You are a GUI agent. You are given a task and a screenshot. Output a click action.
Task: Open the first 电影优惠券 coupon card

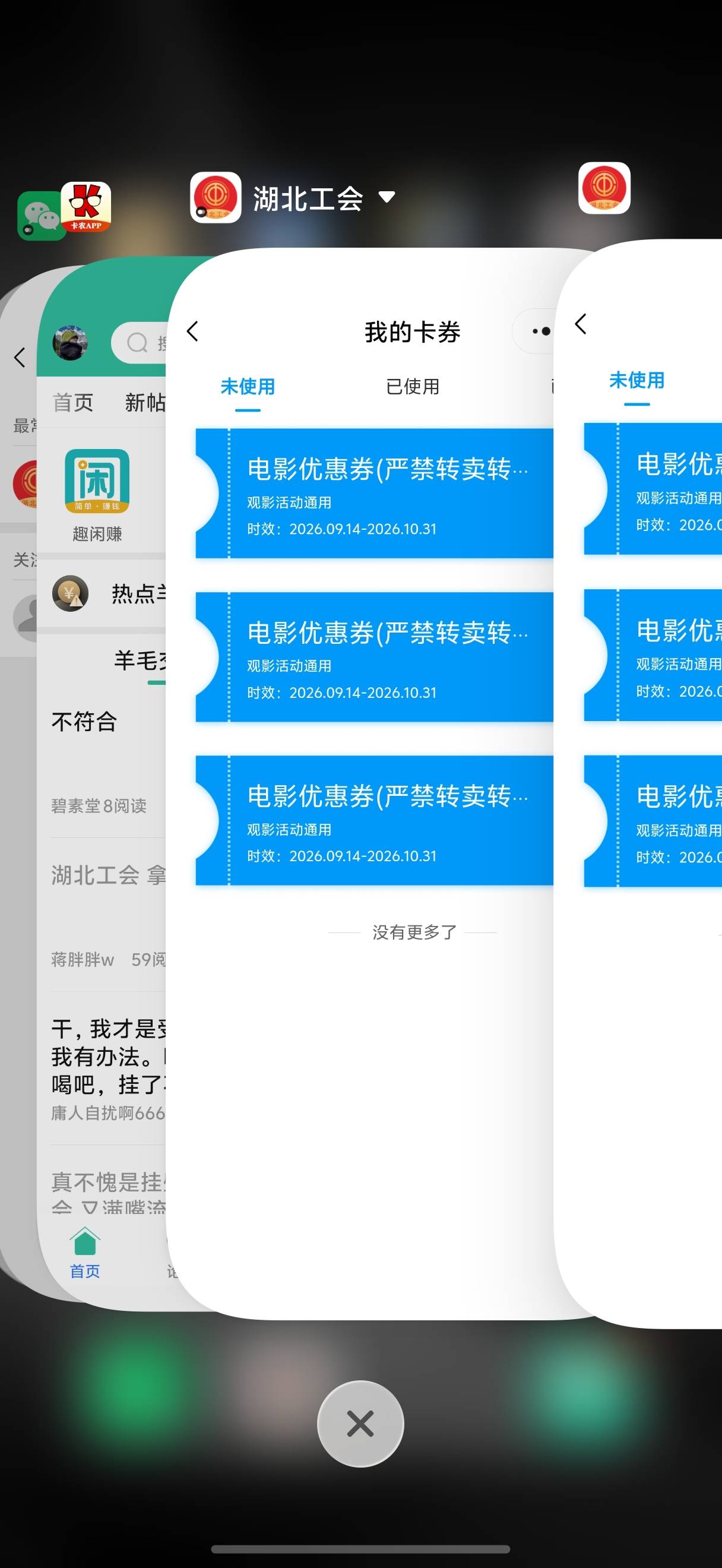pos(374,494)
